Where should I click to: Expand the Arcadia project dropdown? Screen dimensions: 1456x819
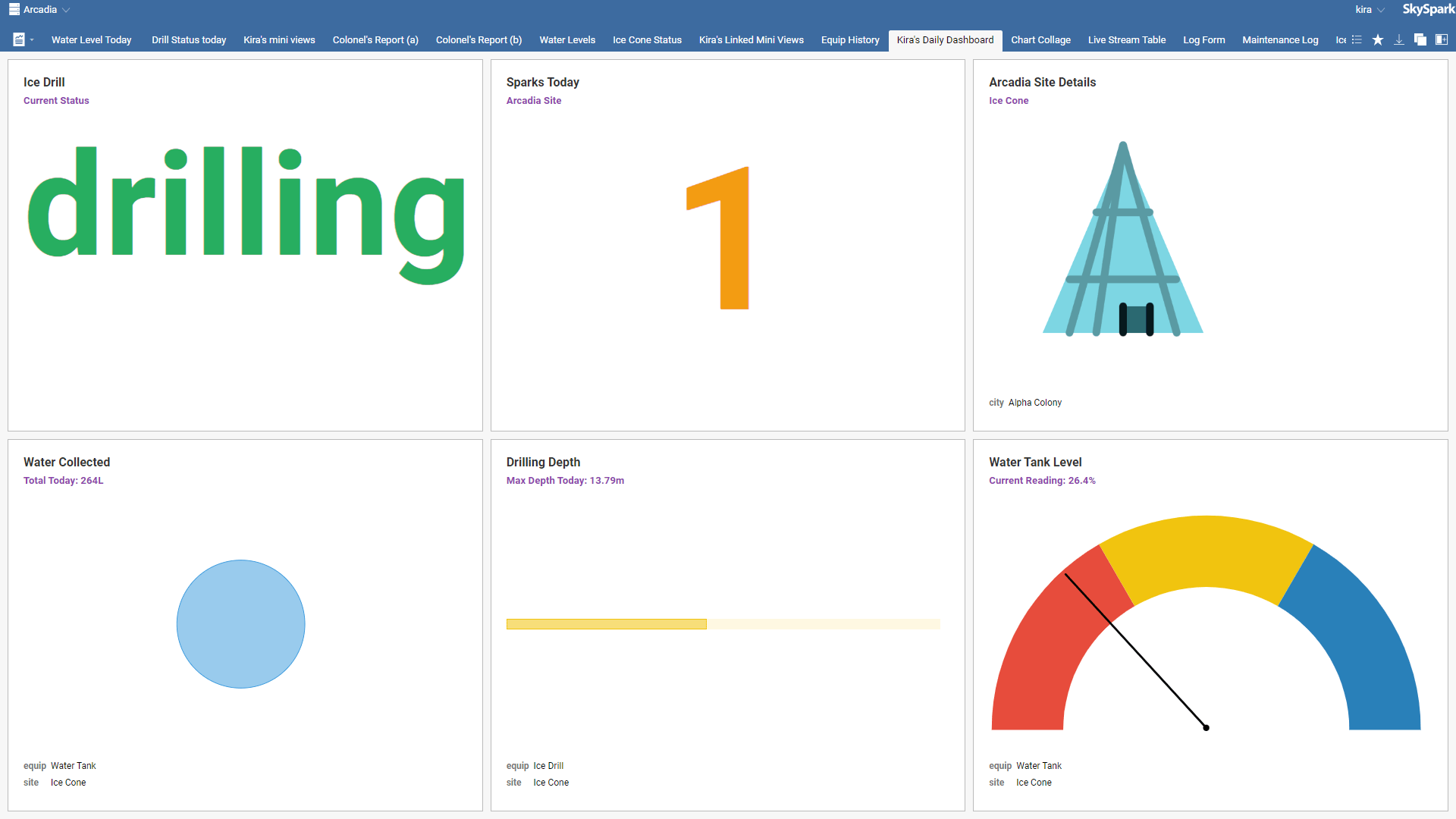[x=66, y=10]
